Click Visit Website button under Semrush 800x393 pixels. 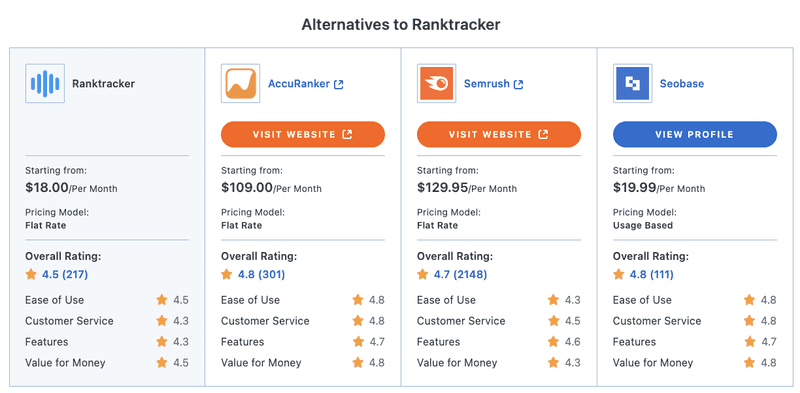pos(499,134)
